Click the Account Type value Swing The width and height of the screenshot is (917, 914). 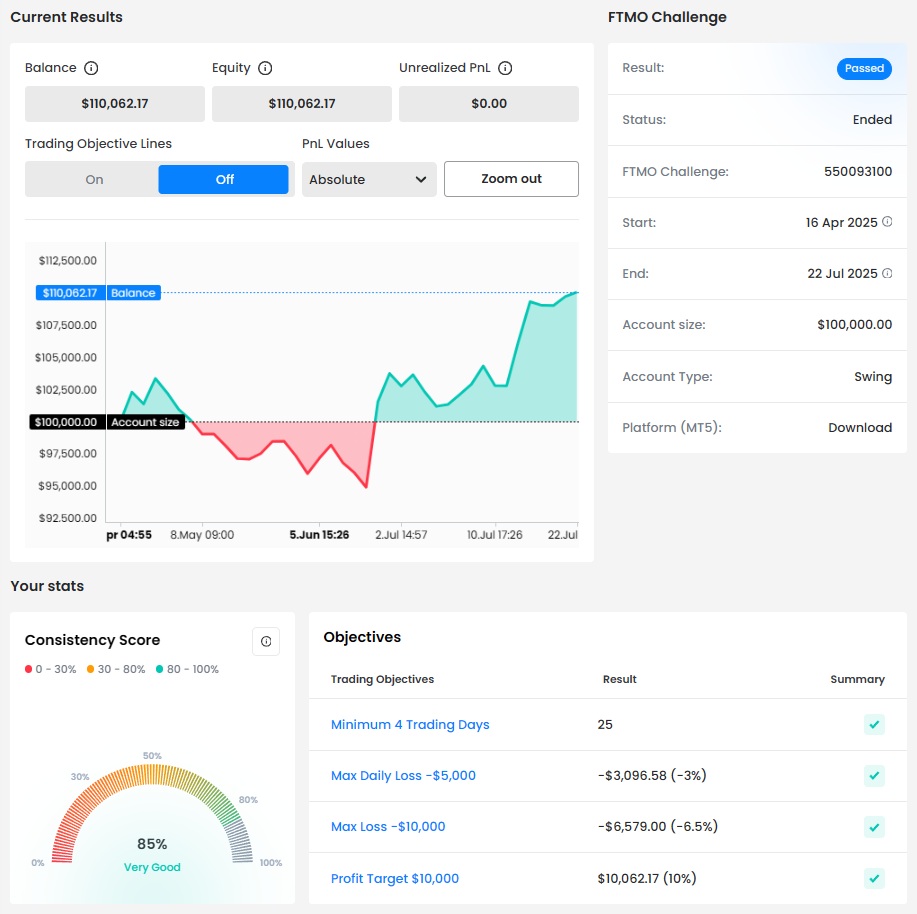[873, 377]
